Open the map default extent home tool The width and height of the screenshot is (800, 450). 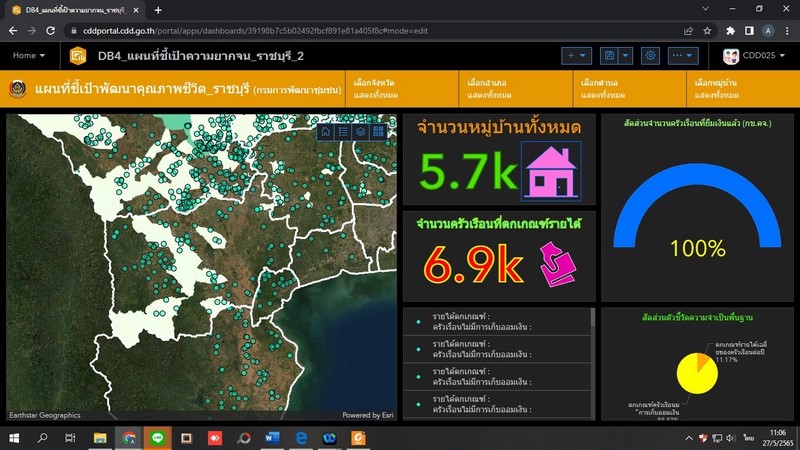click(326, 132)
